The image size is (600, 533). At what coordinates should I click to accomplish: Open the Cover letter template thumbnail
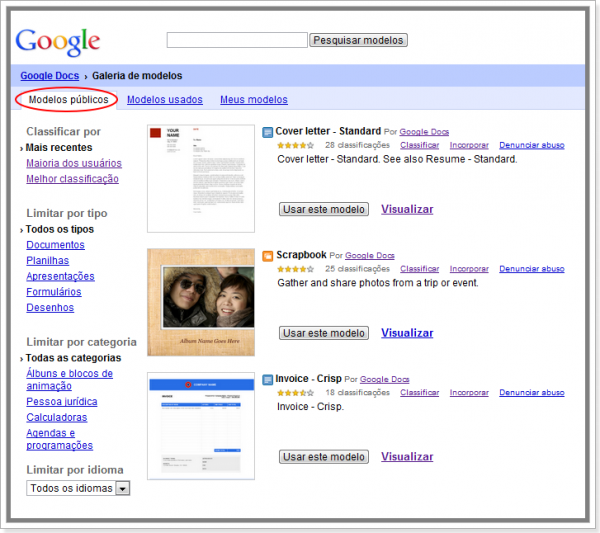click(201, 178)
